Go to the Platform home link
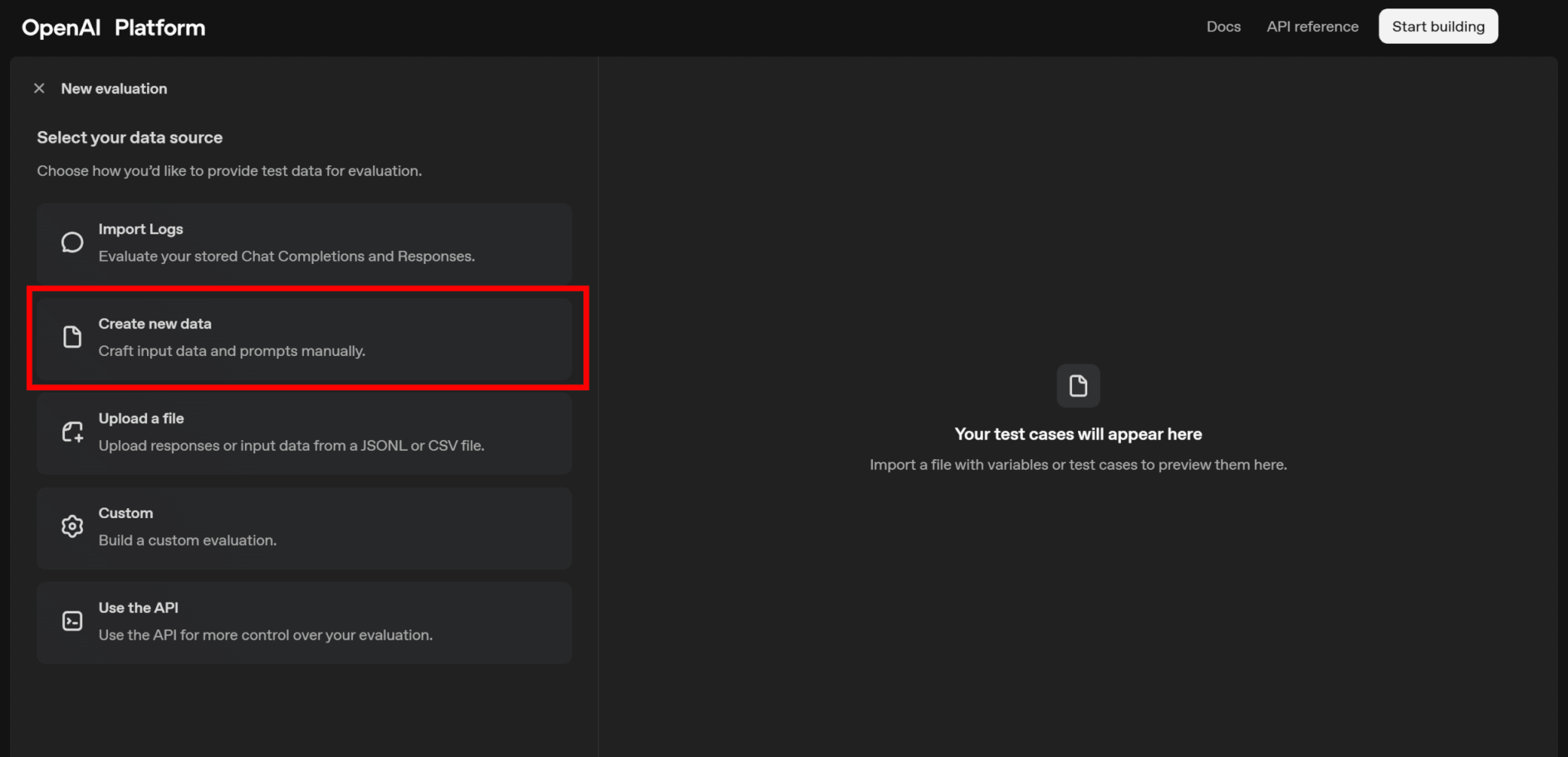Viewport: 1568px width, 757px height. 160,28
